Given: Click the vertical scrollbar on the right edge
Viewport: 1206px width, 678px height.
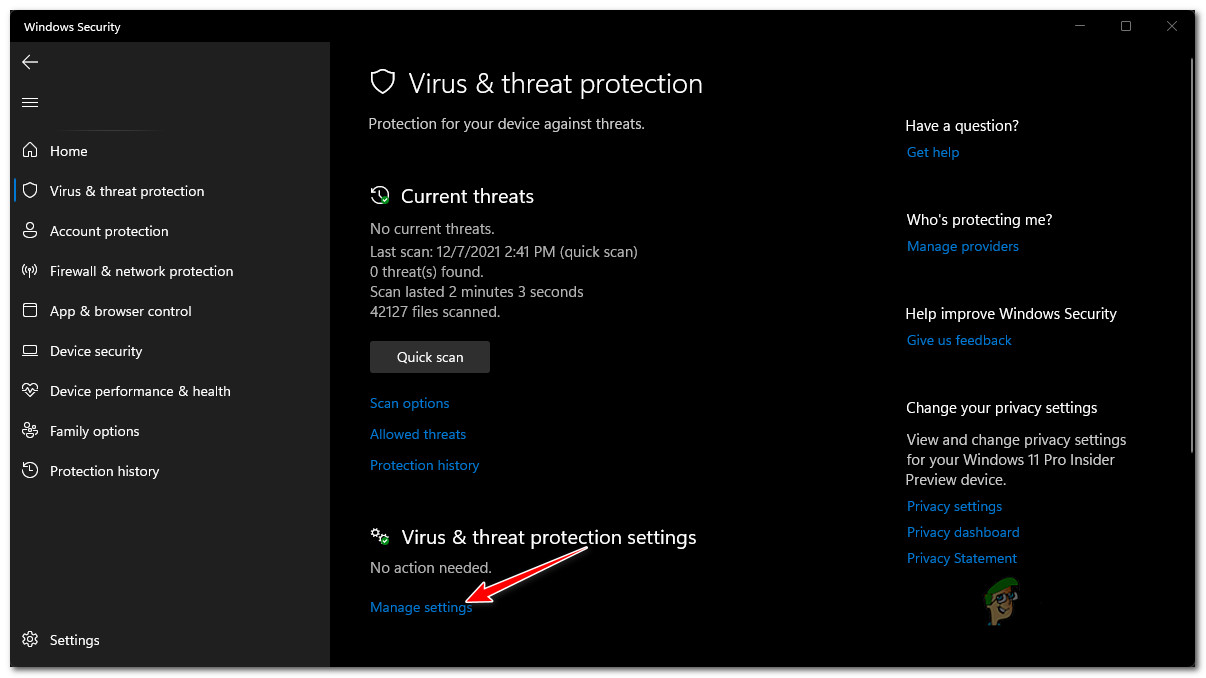Looking at the screenshot, I should pyautogui.click(x=1191, y=250).
